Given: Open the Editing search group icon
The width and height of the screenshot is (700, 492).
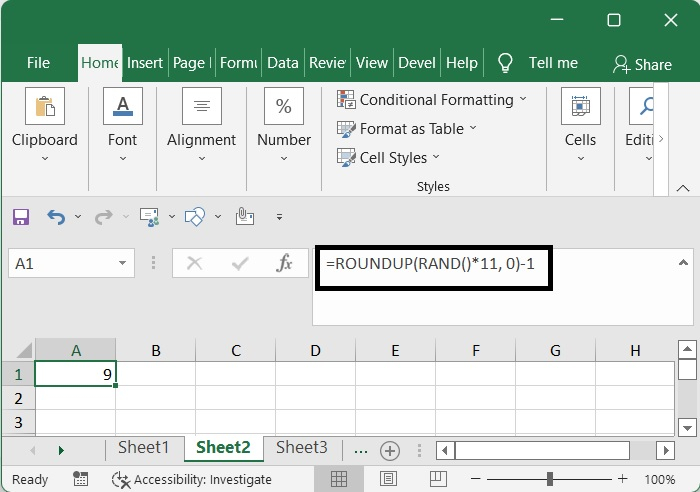Looking at the screenshot, I should tap(642, 106).
